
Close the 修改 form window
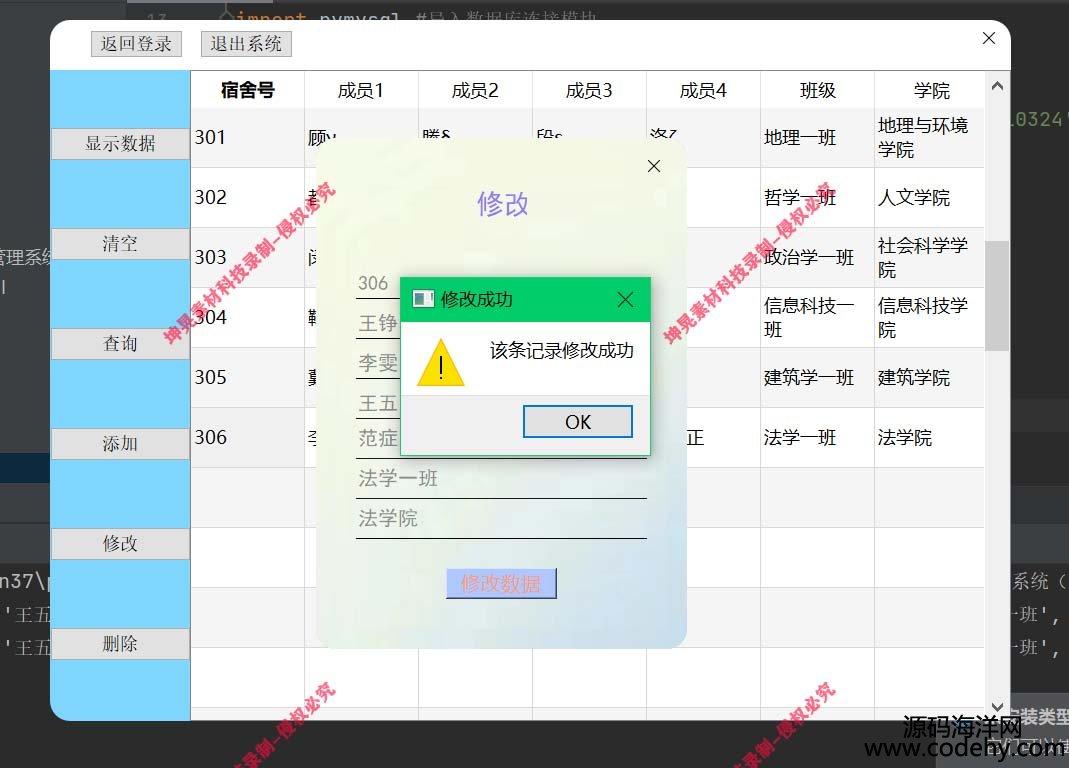654,166
